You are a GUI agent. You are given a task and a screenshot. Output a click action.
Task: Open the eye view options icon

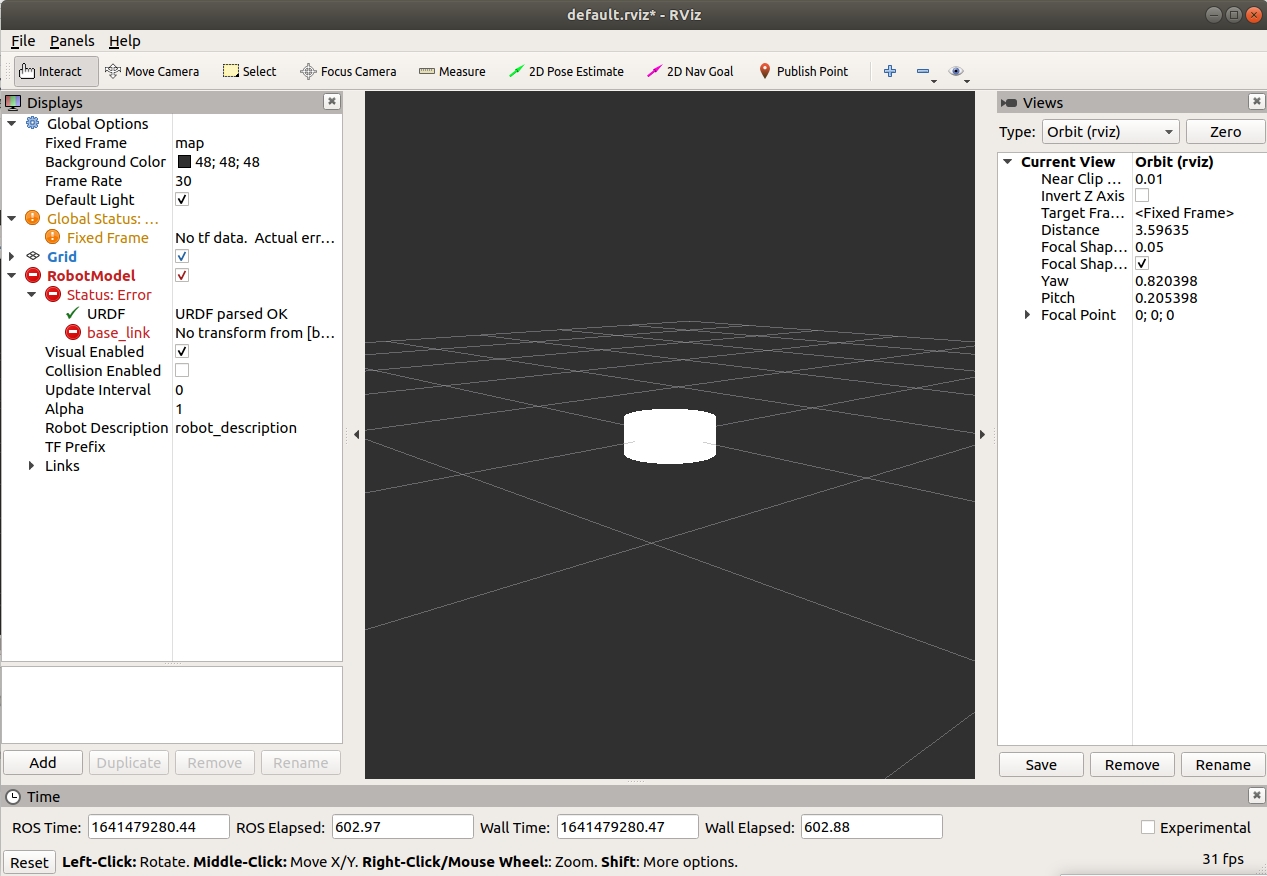pos(957,71)
